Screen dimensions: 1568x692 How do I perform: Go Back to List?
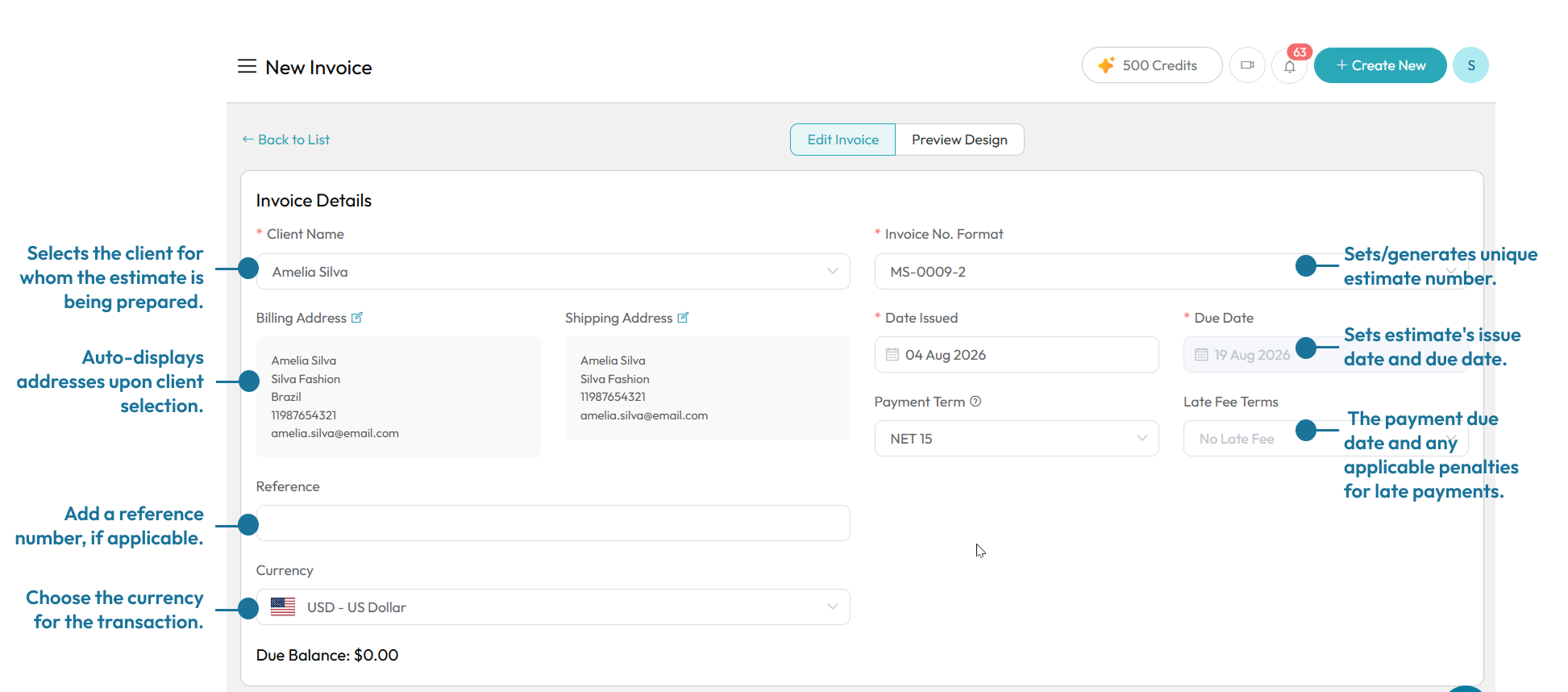286,140
